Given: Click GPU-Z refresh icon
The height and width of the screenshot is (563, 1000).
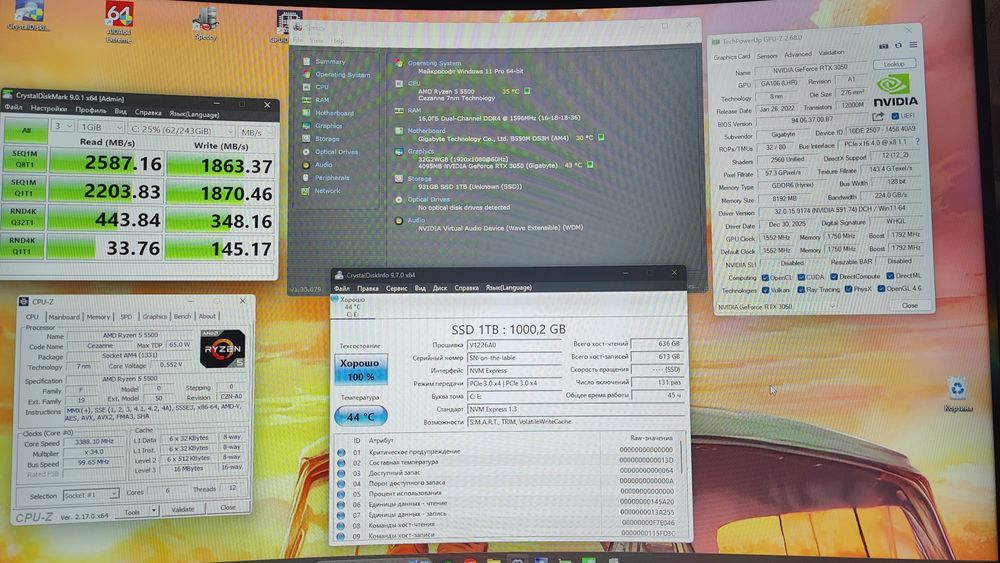Looking at the screenshot, I should (x=898, y=45).
